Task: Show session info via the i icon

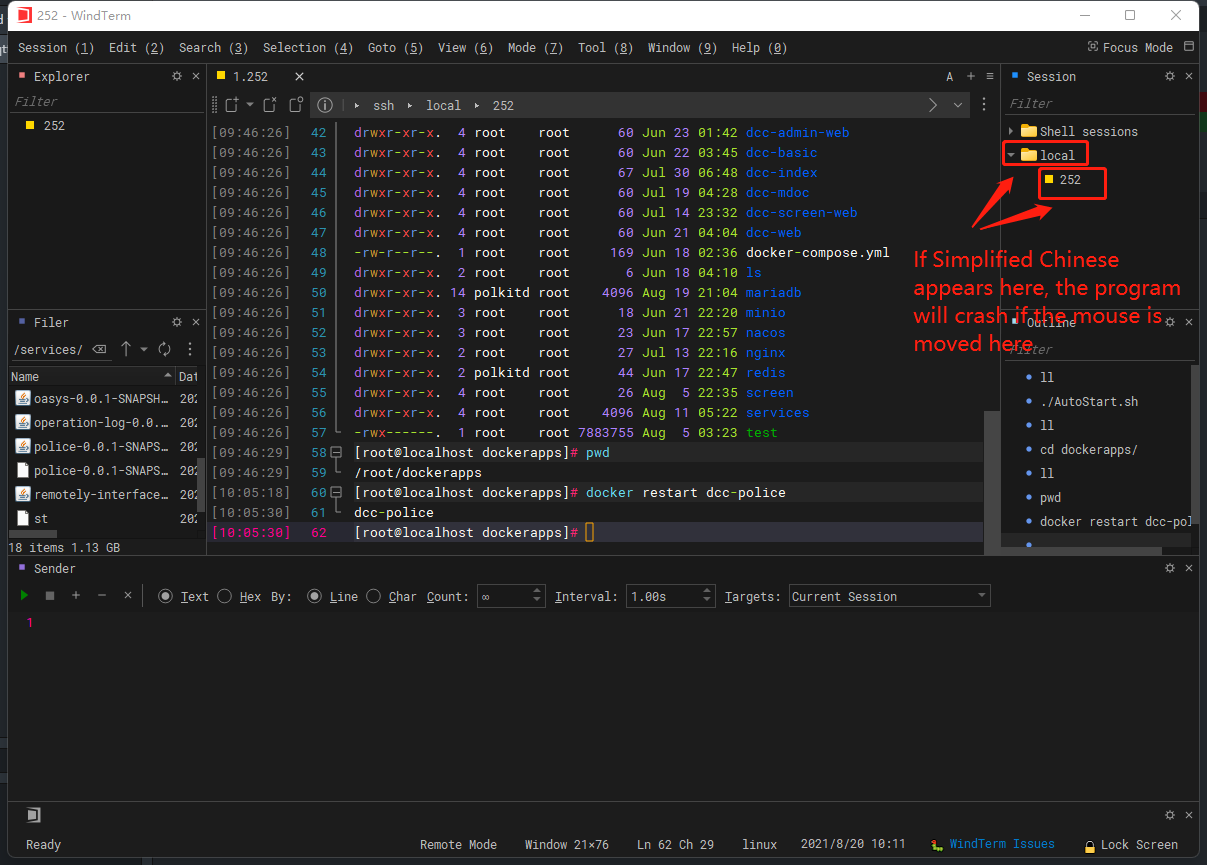Action: coord(324,105)
